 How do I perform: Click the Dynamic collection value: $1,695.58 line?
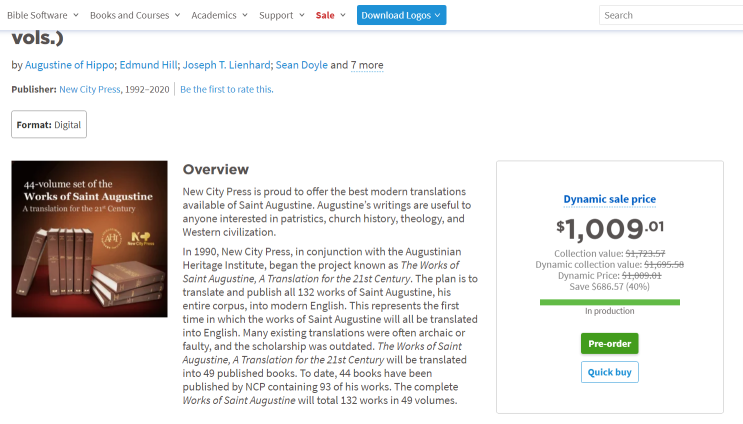(609, 265)
